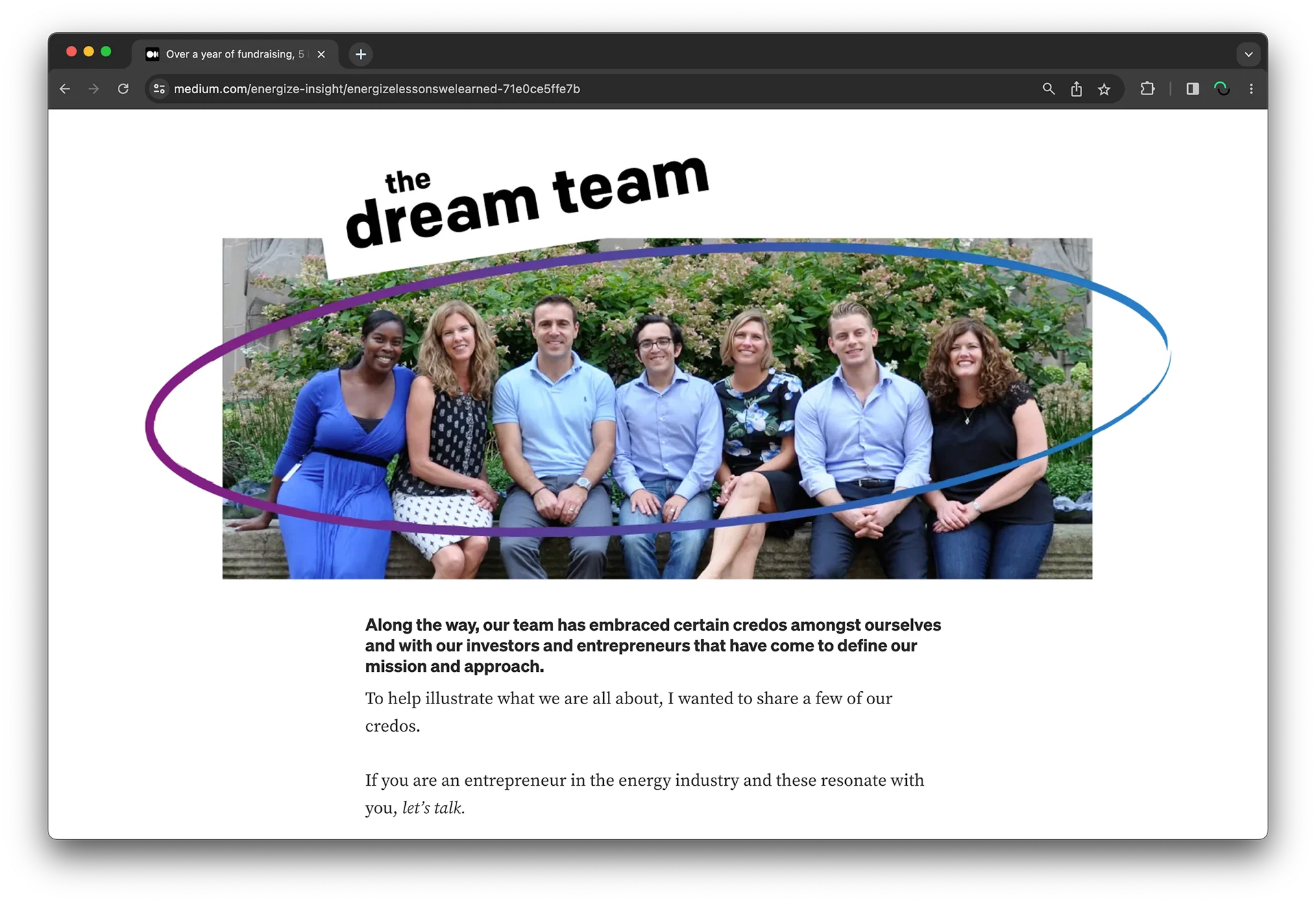
Task: Expand the tab search chevron
Action: 1248,54
